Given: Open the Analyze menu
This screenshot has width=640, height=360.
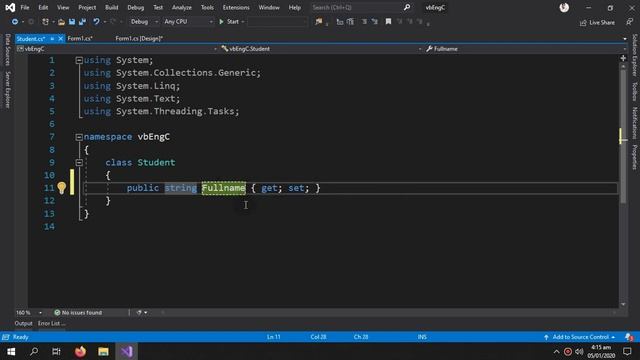Looking at the screenshot, I should pyautogui.click(x=182, y=7).
